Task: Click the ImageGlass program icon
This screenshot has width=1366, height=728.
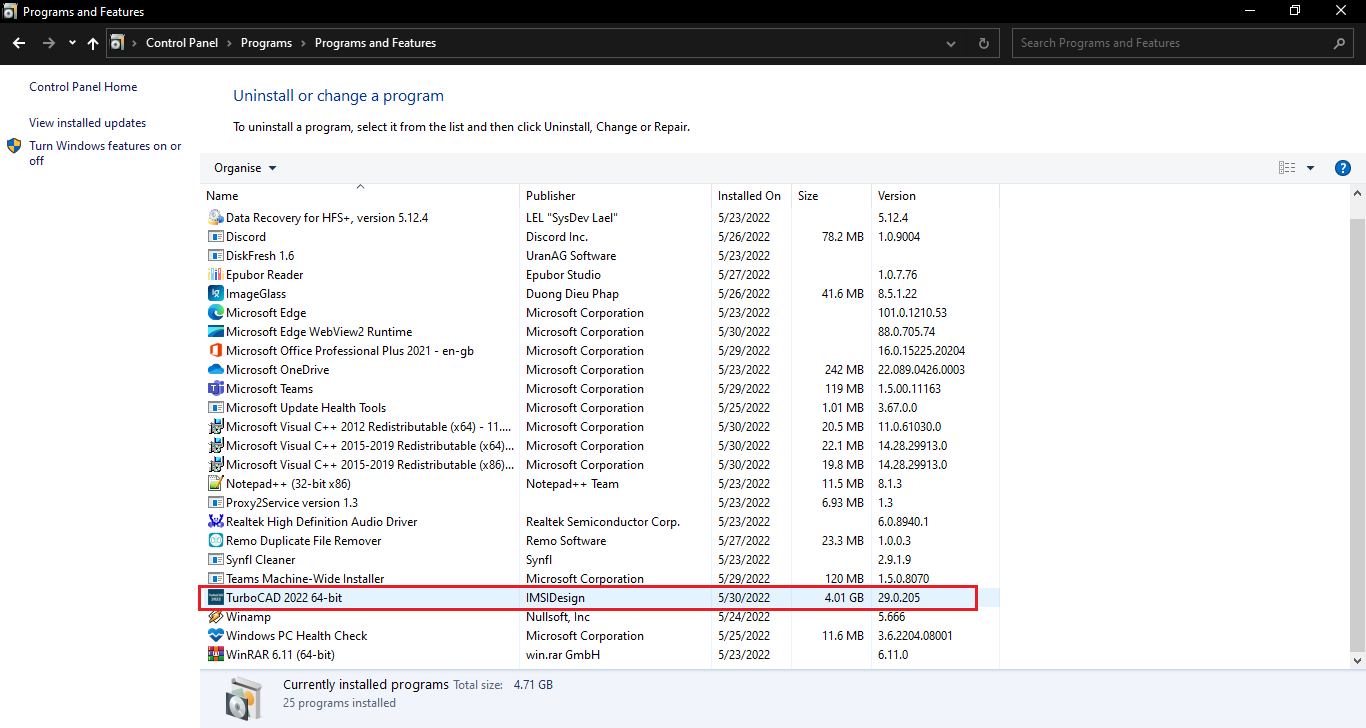Action: tap(215, 294)
